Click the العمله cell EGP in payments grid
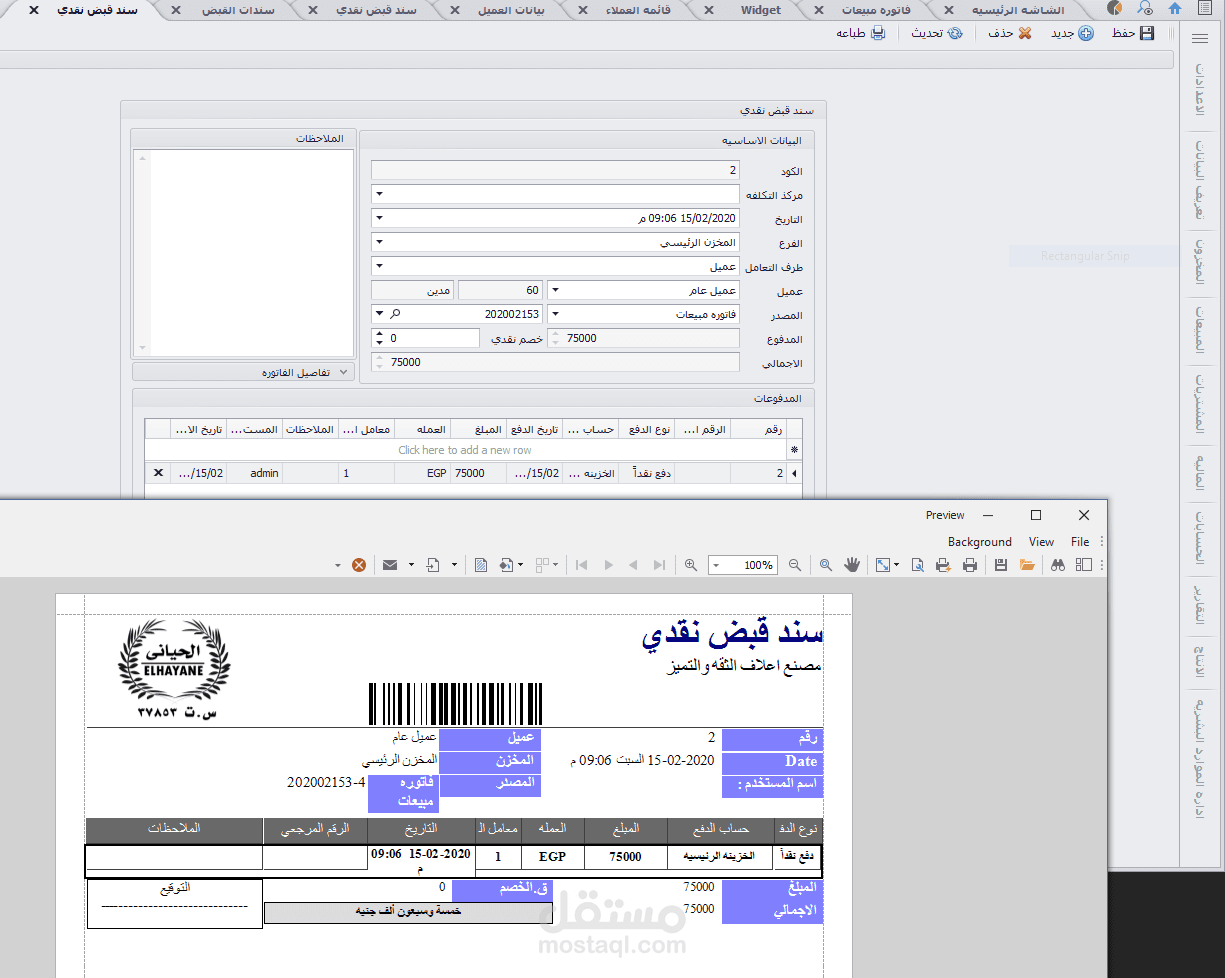This screenshot has height=978, width=1225. 423,473
